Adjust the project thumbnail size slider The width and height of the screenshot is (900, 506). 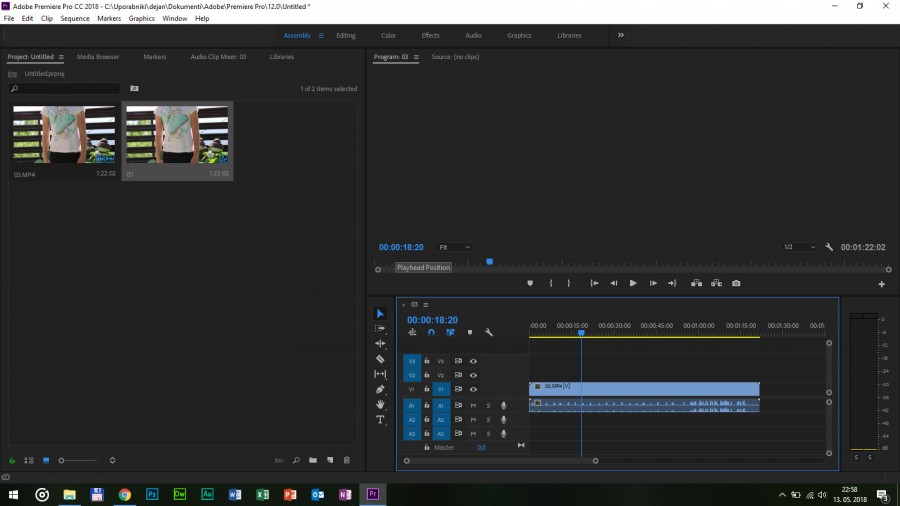62,460
